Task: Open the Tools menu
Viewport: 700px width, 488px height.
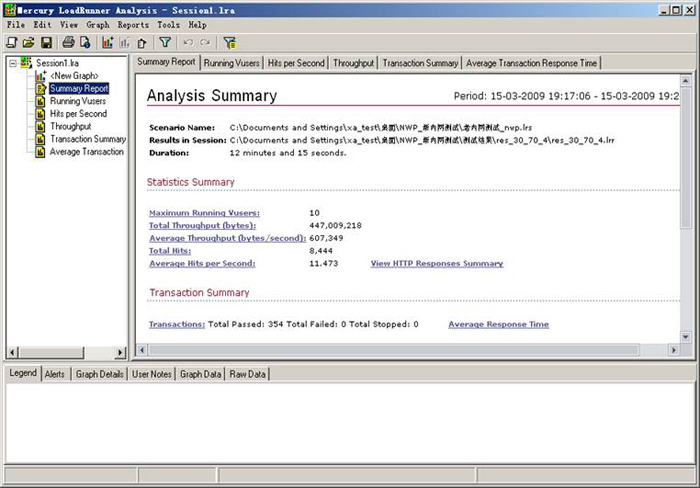Action: (168, 25)
